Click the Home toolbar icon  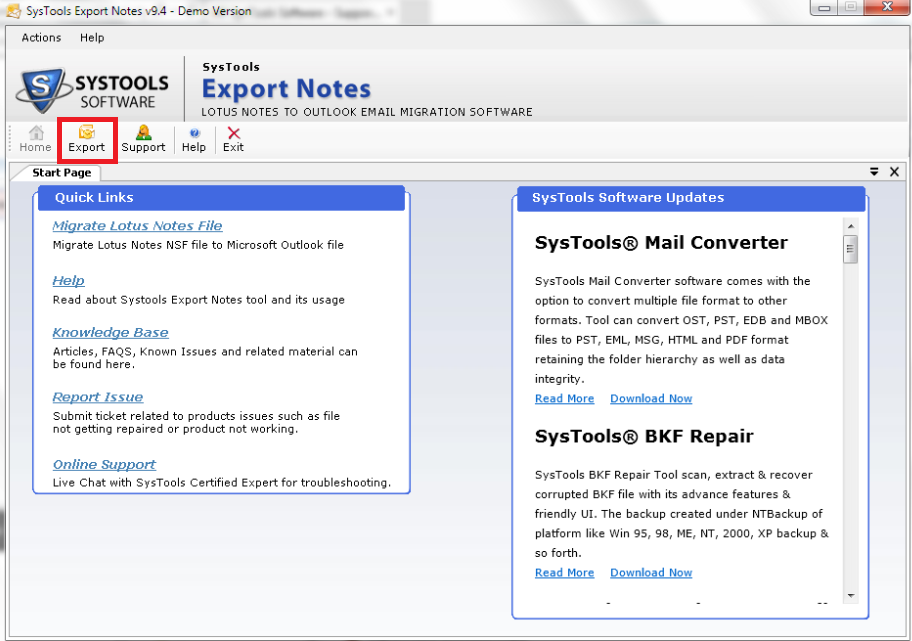pos(35,139)
